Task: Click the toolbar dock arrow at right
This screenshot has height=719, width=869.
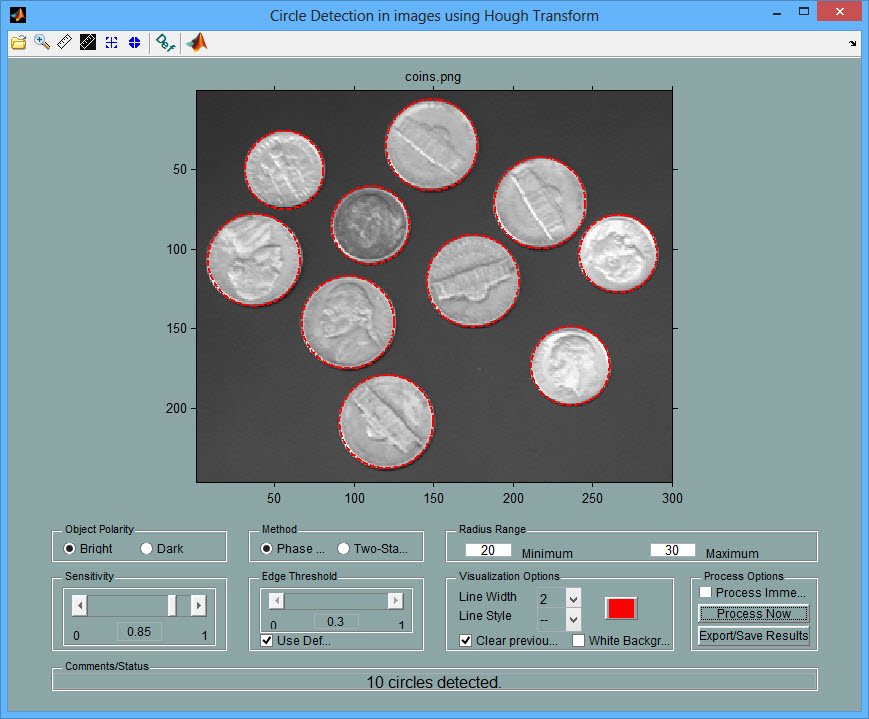Action: click(x=852, y=43)
